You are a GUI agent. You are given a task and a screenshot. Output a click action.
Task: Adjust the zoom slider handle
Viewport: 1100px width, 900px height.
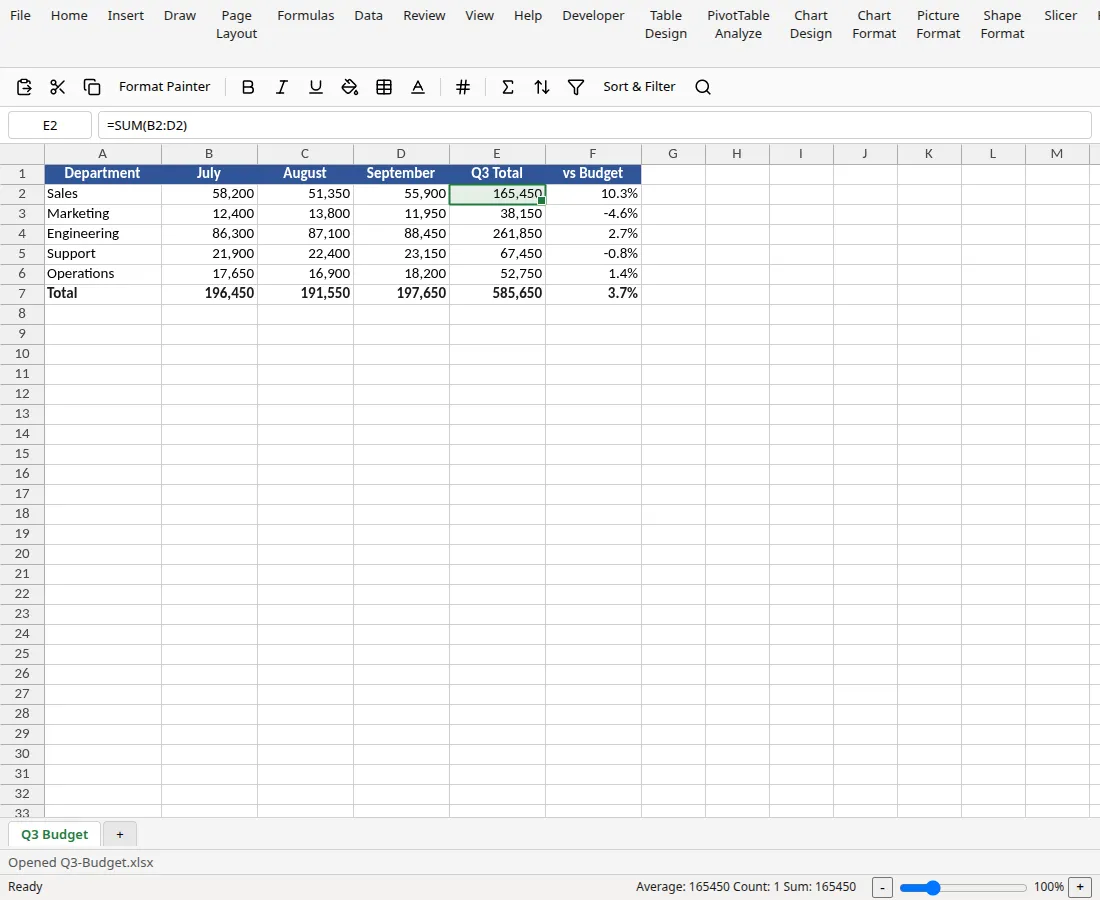(x=932, y=888)
